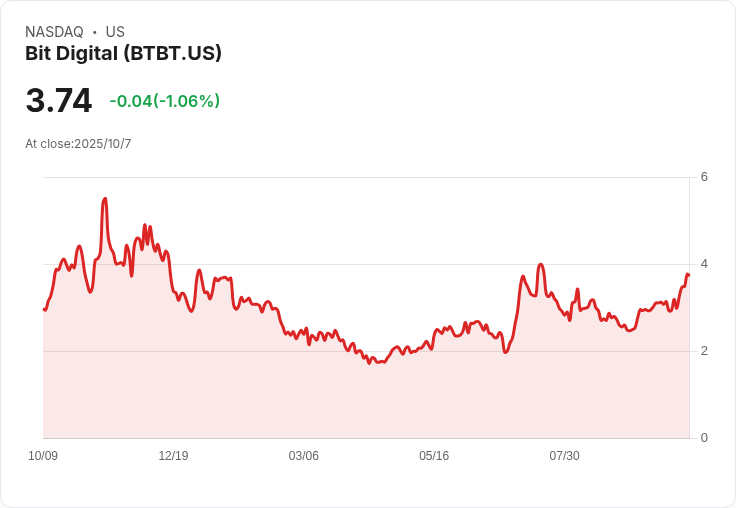Screen dimensions: 736x508
Task: Click the leftmost start of the price line
Action: [44, 309]
